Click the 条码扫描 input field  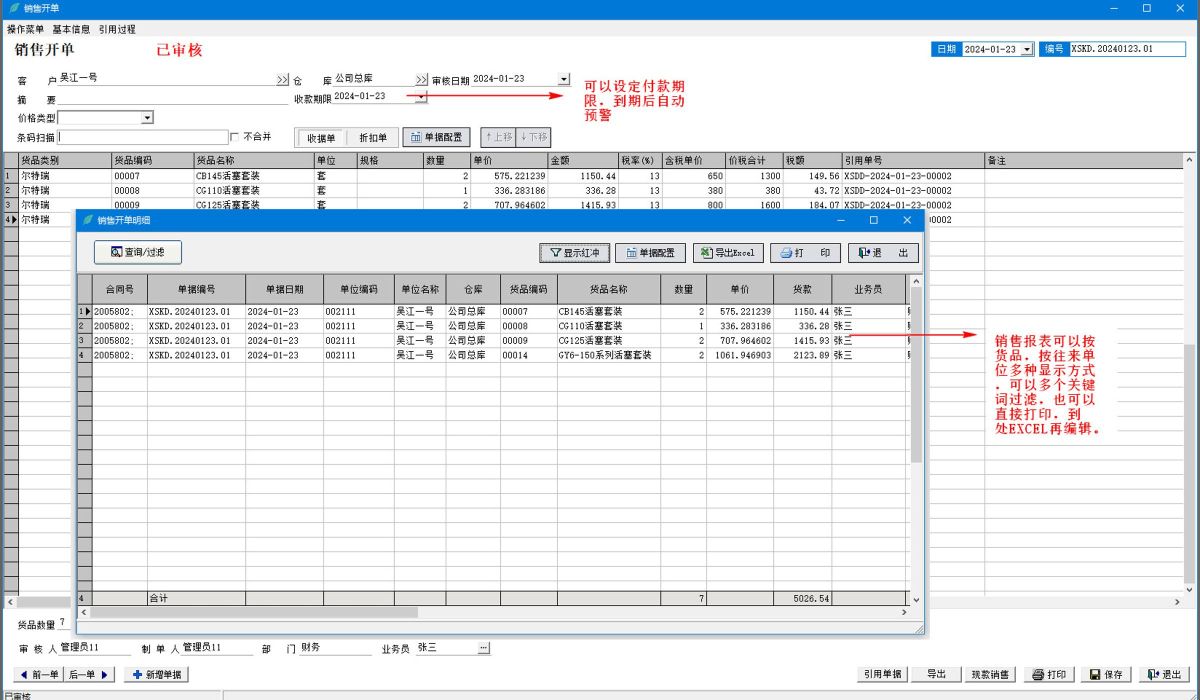click(x=143, y=137)
